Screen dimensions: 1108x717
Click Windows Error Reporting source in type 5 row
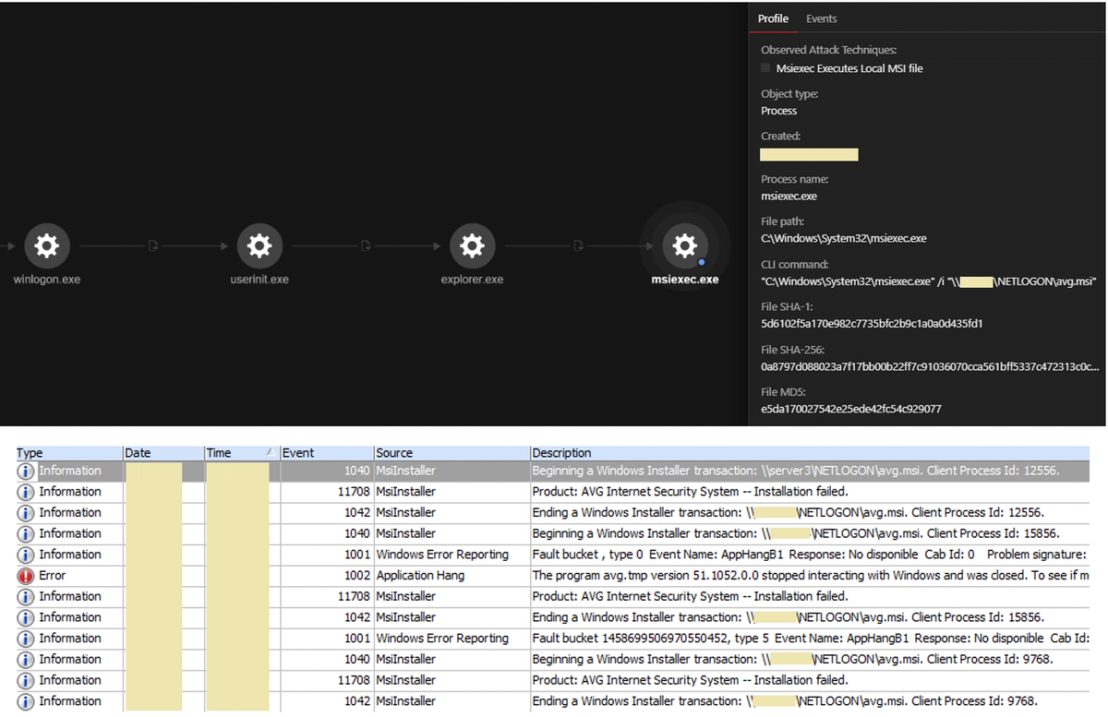point(442,639)
